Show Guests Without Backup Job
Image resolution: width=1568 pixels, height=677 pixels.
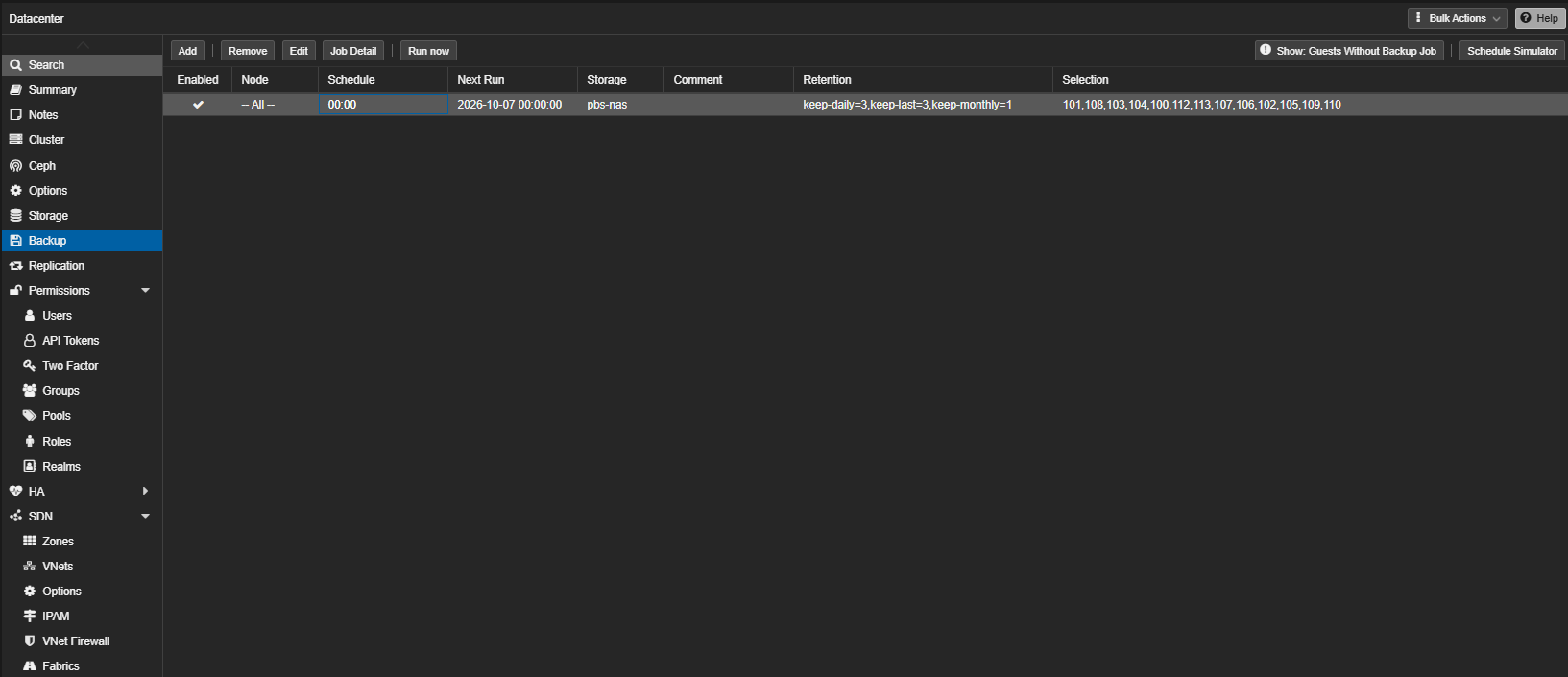click(x=1349, y=51)
